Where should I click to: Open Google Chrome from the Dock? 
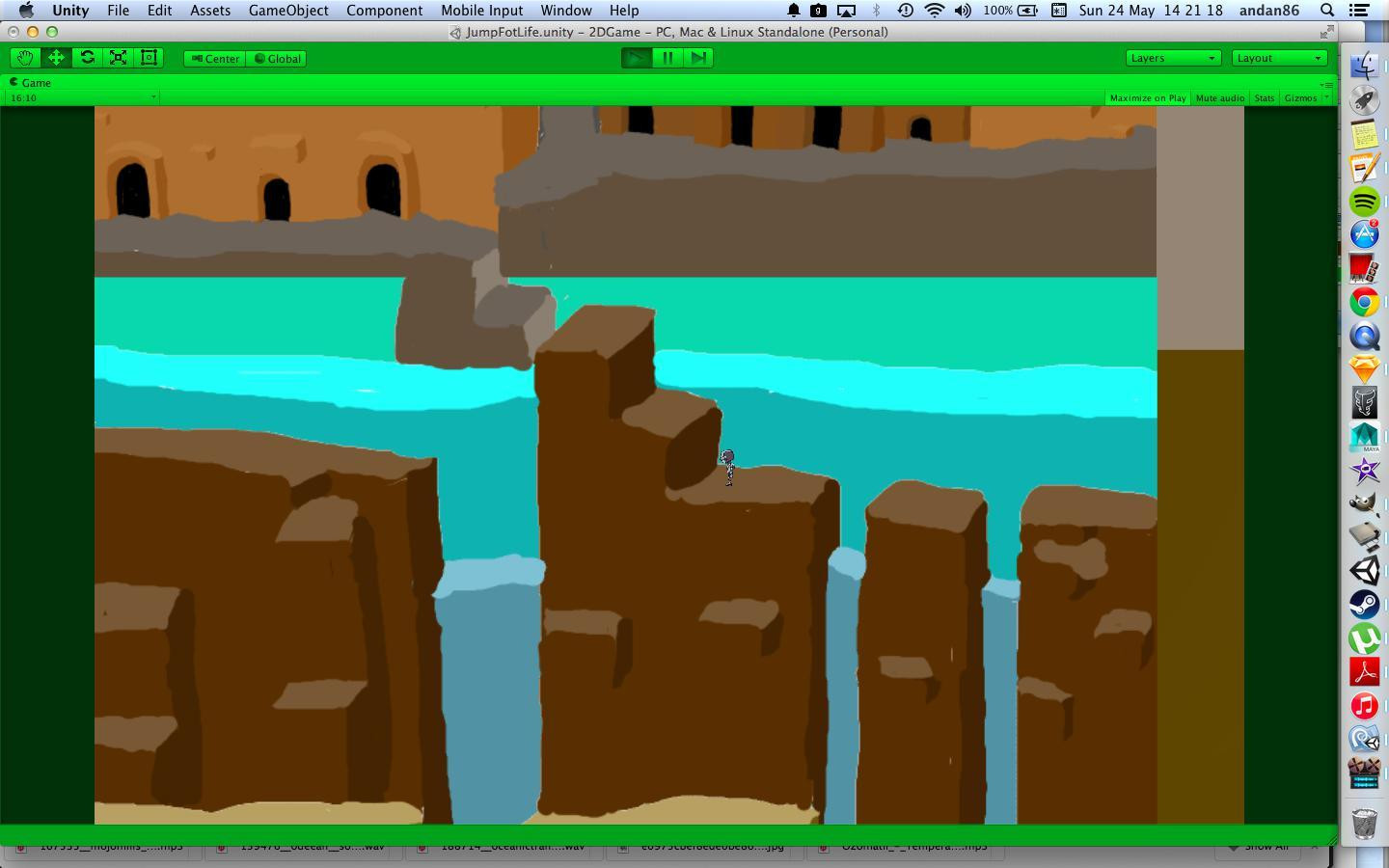(1364, 302)
